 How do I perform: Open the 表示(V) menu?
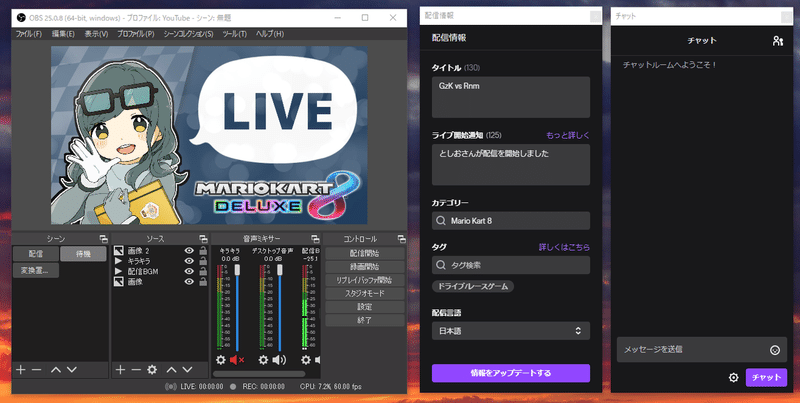click(96, 34)
